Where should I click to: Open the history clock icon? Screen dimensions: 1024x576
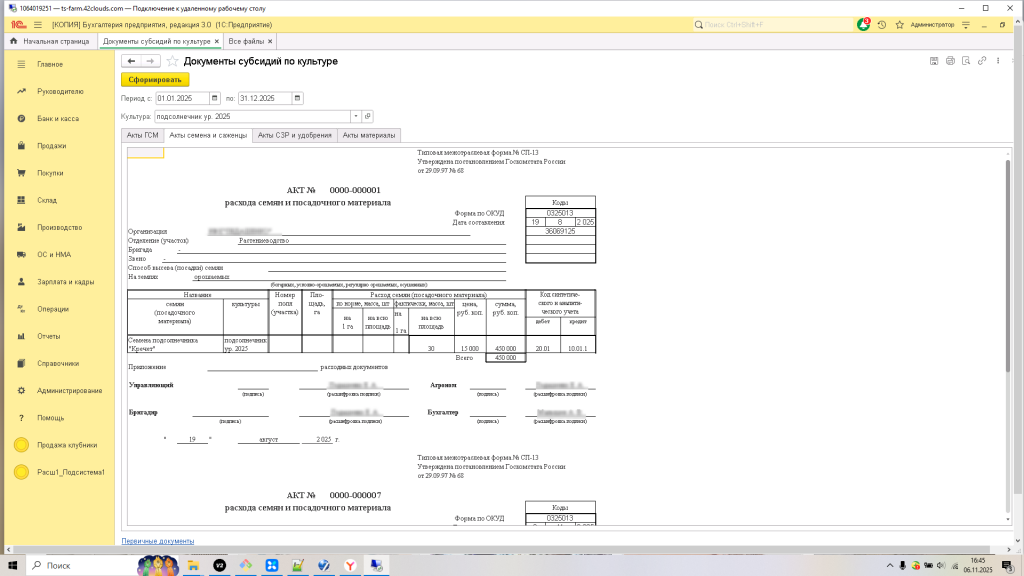tap(882, 24)
